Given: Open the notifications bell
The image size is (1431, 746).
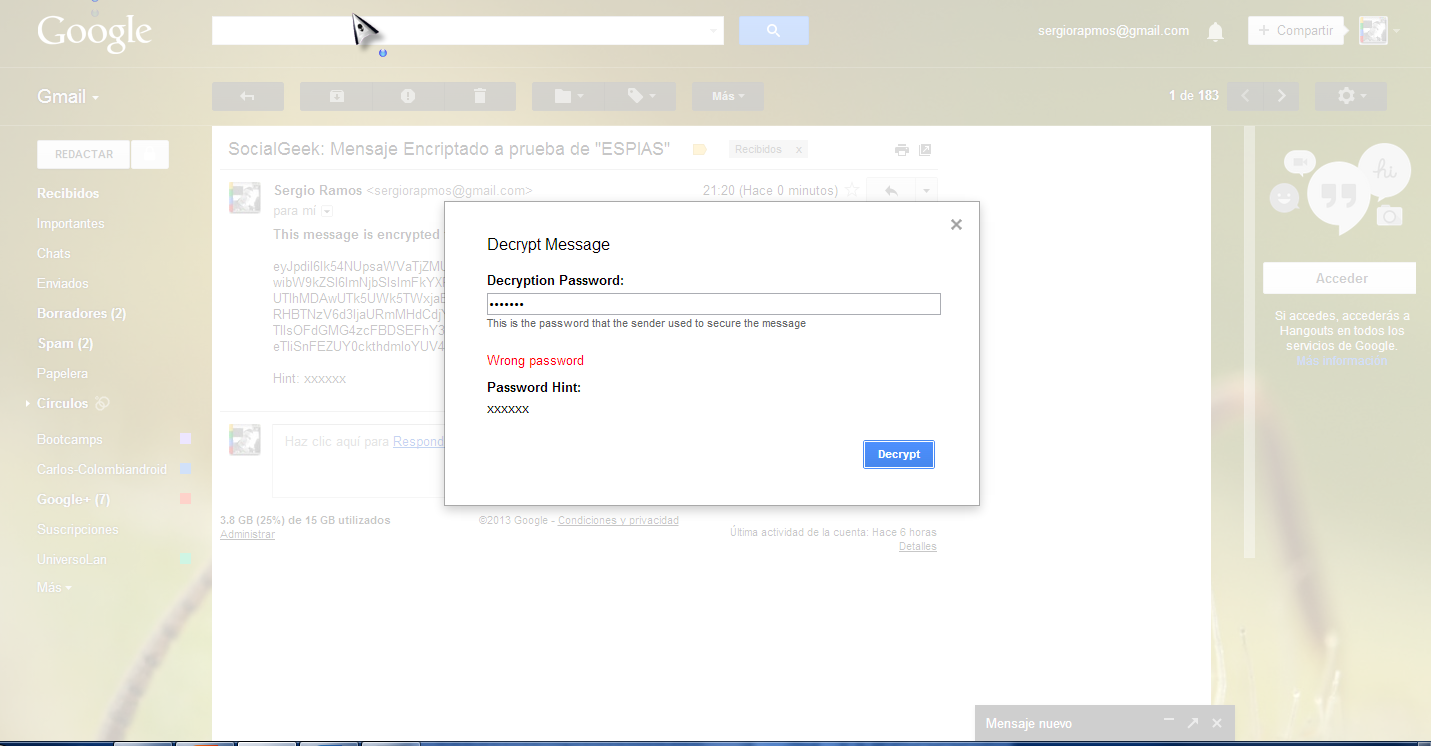Looking at the screenshot, I should pyautogui.click(x=1215, y=32).
